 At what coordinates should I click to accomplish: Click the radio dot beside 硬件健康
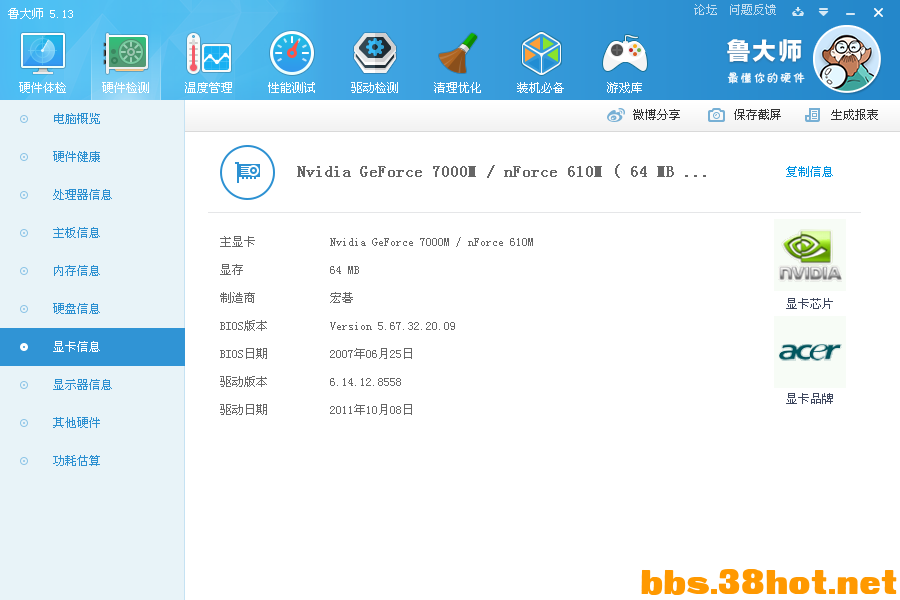tap(24, 157)
